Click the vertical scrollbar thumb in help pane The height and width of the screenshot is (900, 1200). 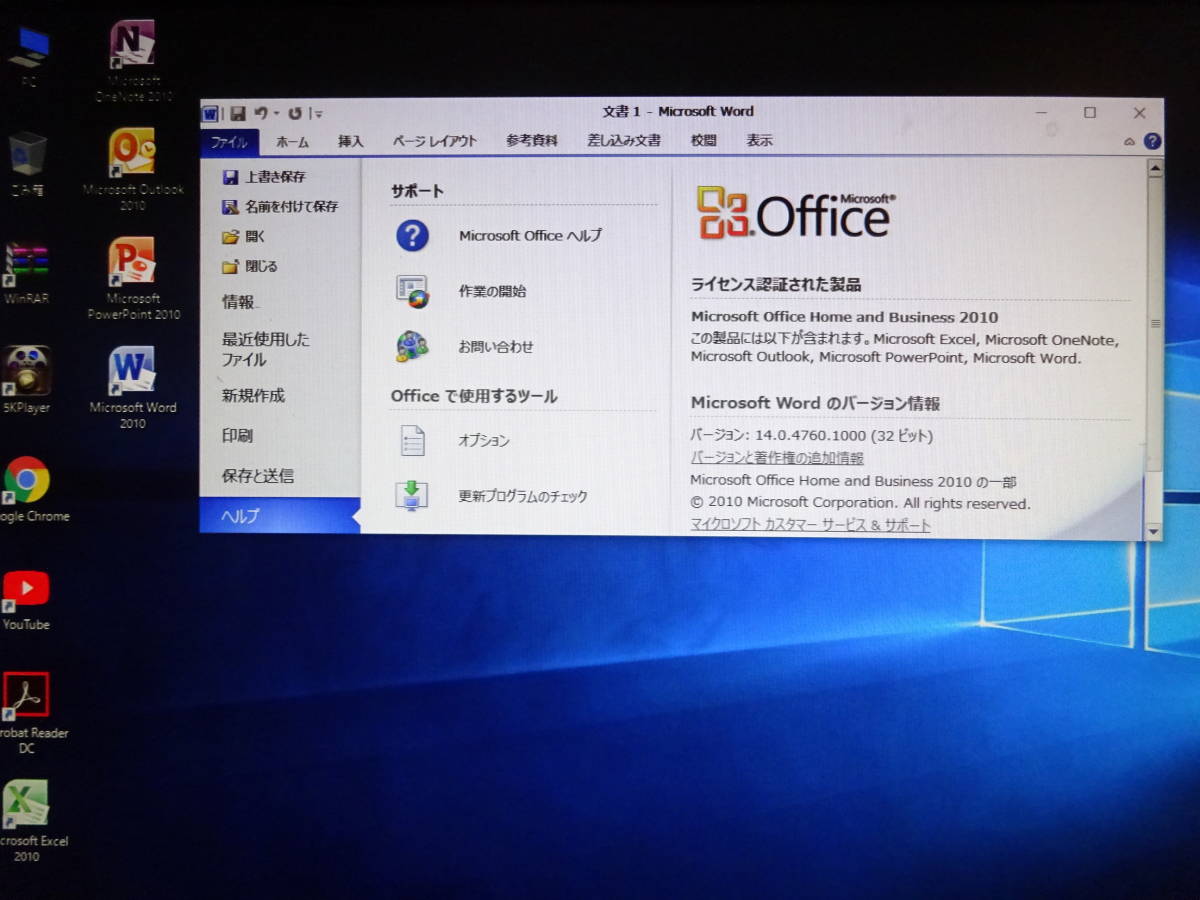(1155, 325)
